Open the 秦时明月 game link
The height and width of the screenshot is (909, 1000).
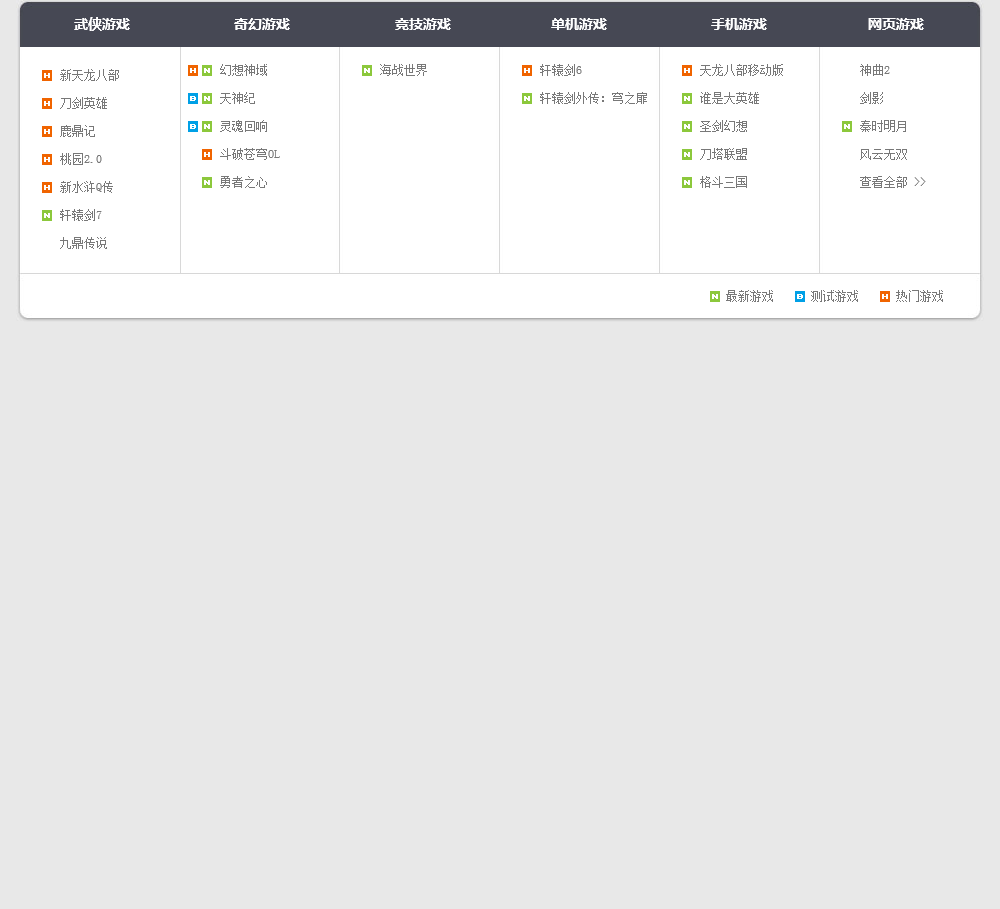[883, 126]
